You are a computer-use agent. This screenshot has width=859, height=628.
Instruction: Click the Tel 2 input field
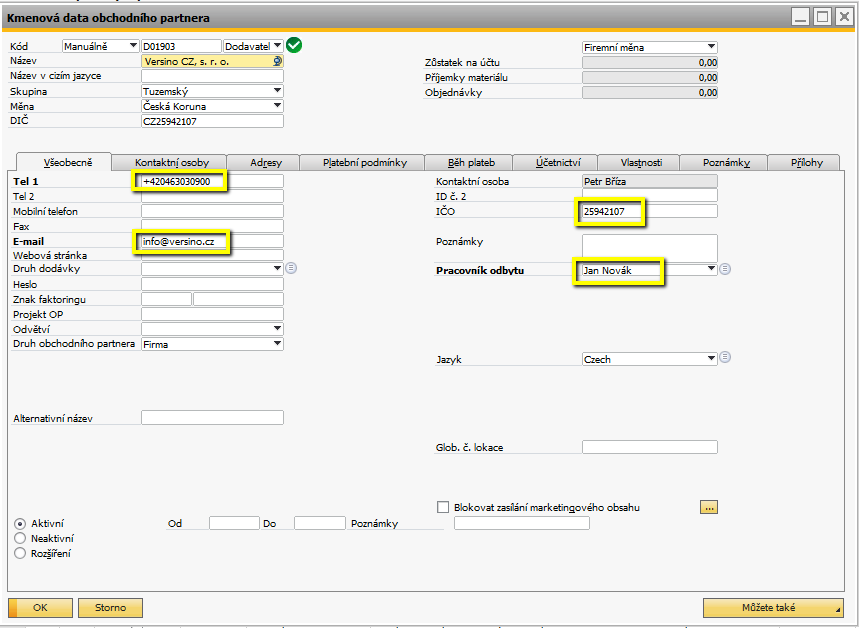[213, 196]
